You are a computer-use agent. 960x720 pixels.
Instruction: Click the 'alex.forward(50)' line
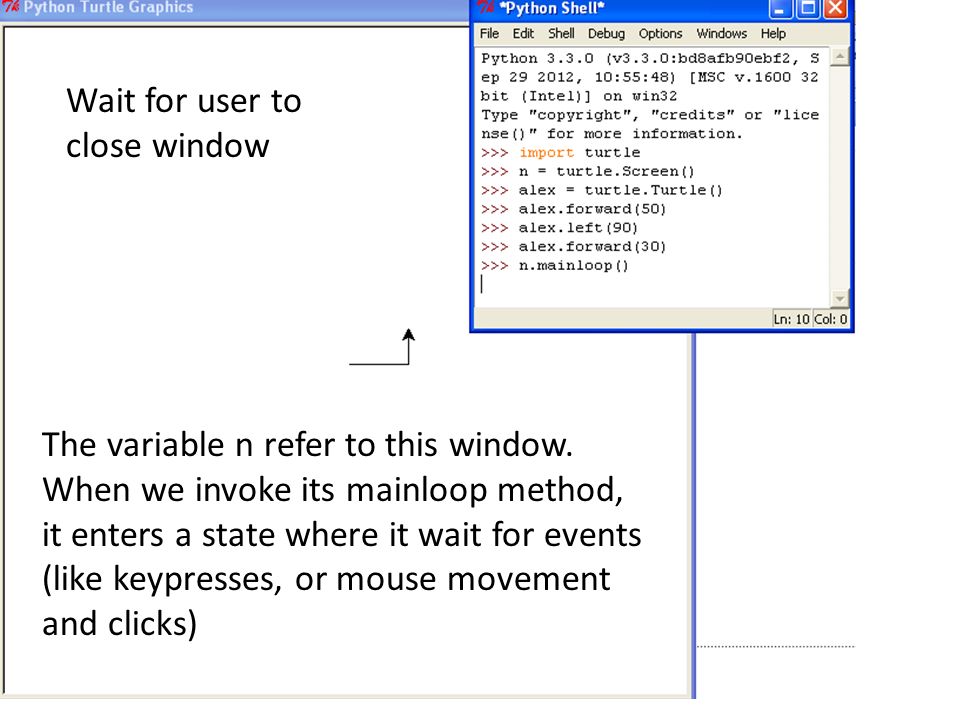point(592,209)
